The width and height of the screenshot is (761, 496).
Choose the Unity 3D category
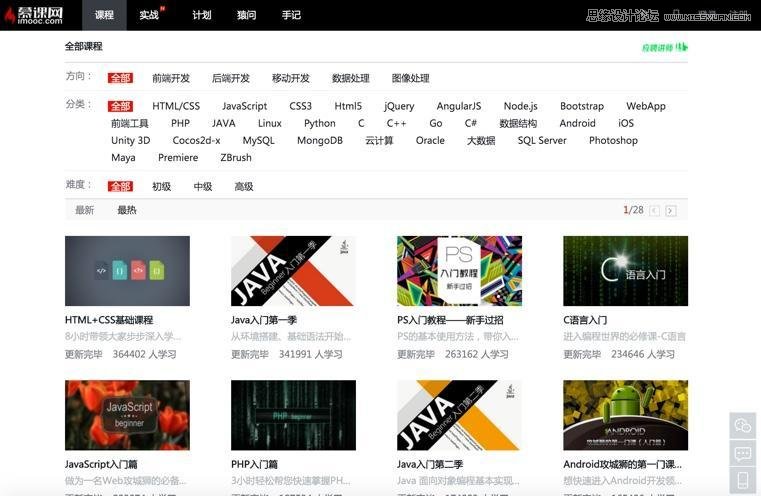(131, 141)
